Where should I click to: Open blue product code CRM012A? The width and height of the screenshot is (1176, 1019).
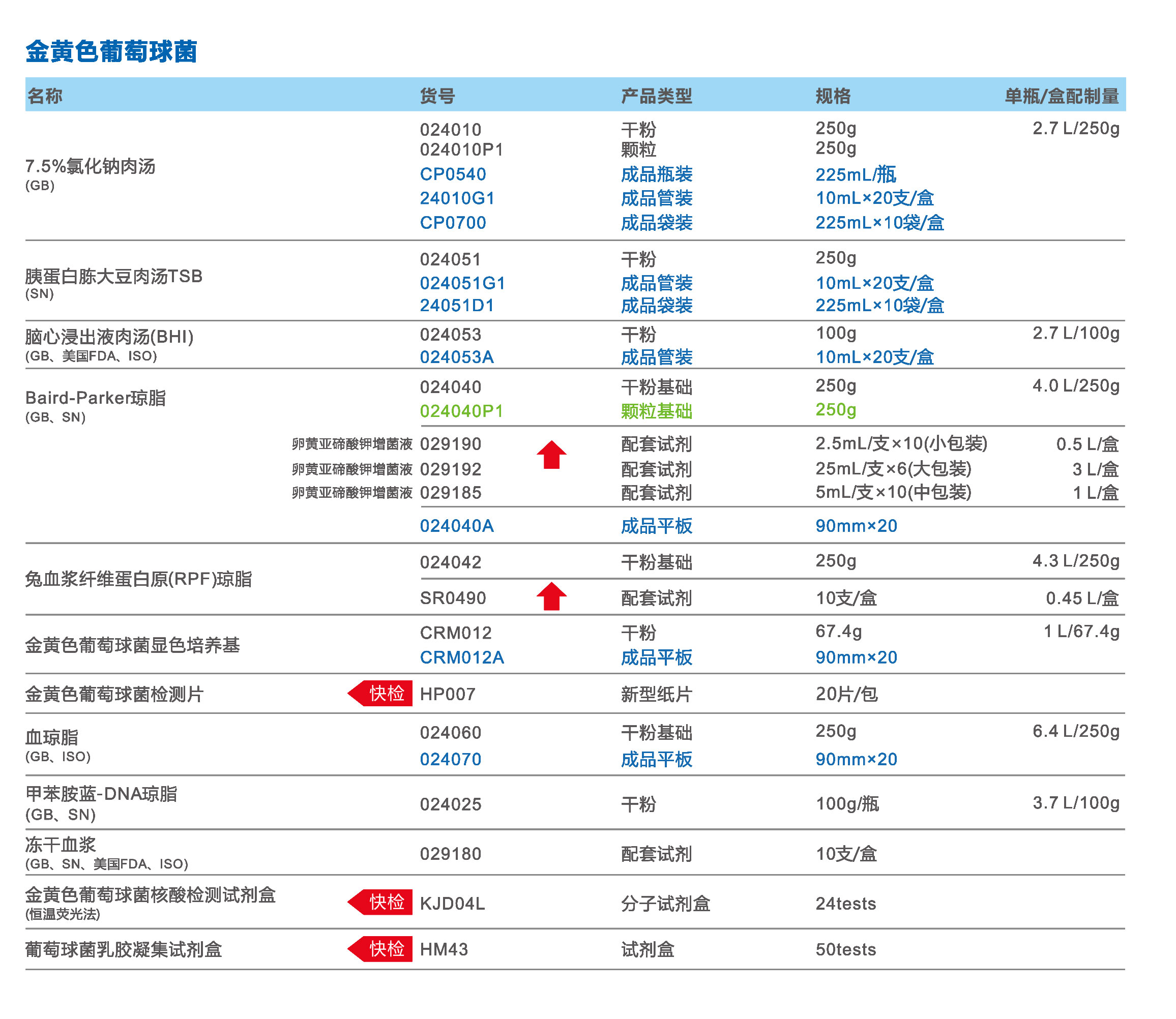pyautogui.click(x=462, y=657)
